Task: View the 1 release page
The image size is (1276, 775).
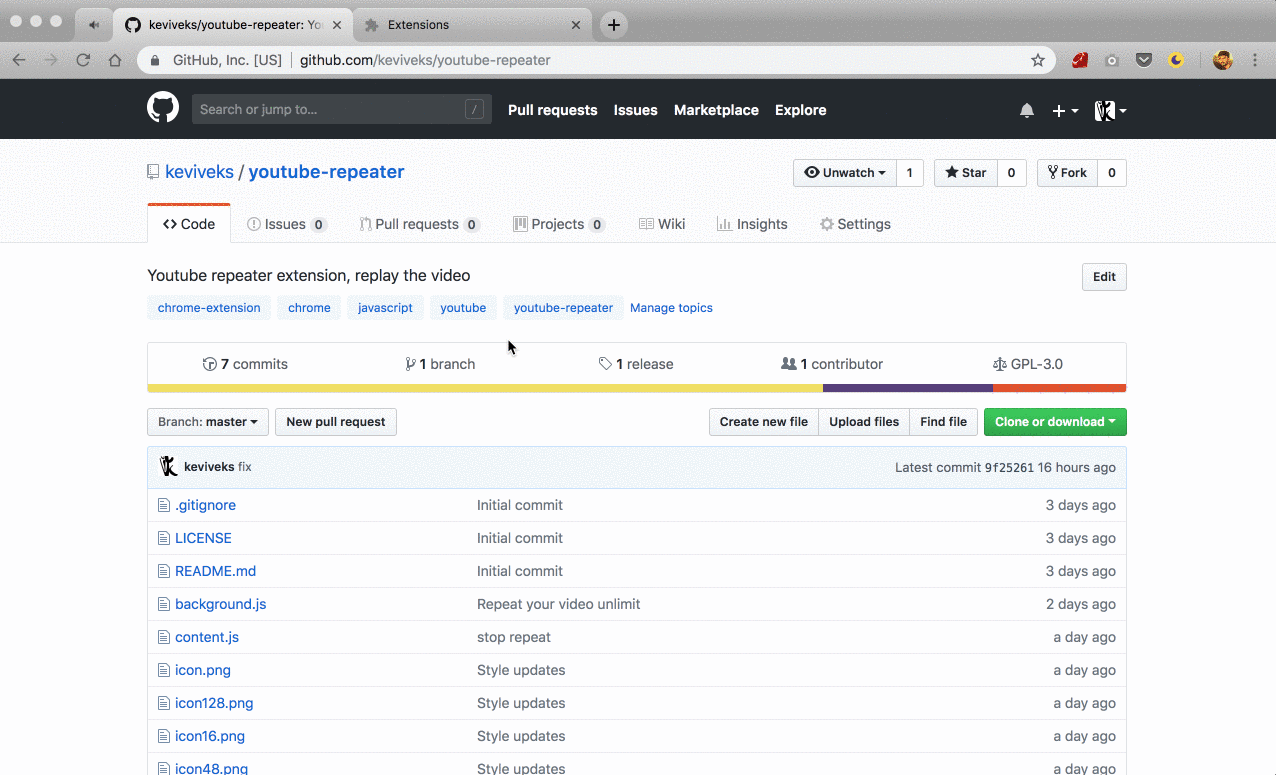Action: (x=636, y=364)
